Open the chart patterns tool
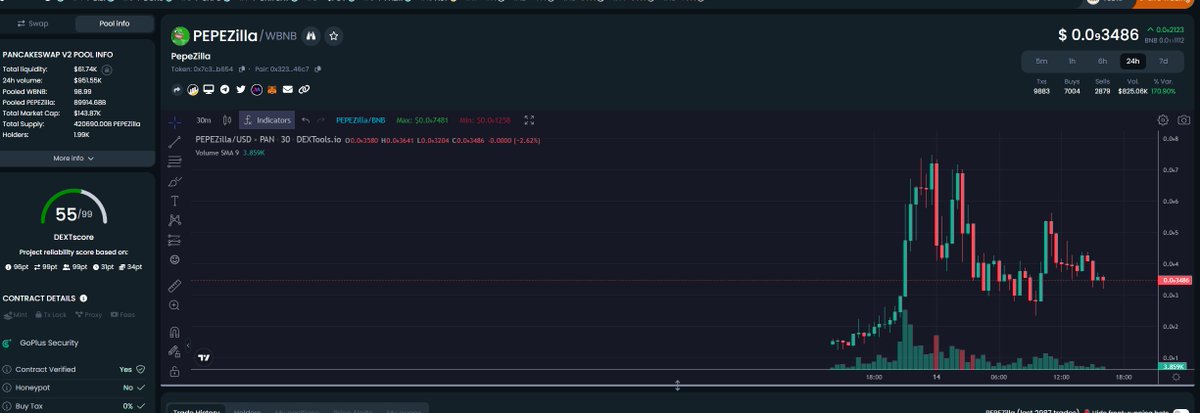This screenshot has height=413, width=1200. tap(175, 220)
